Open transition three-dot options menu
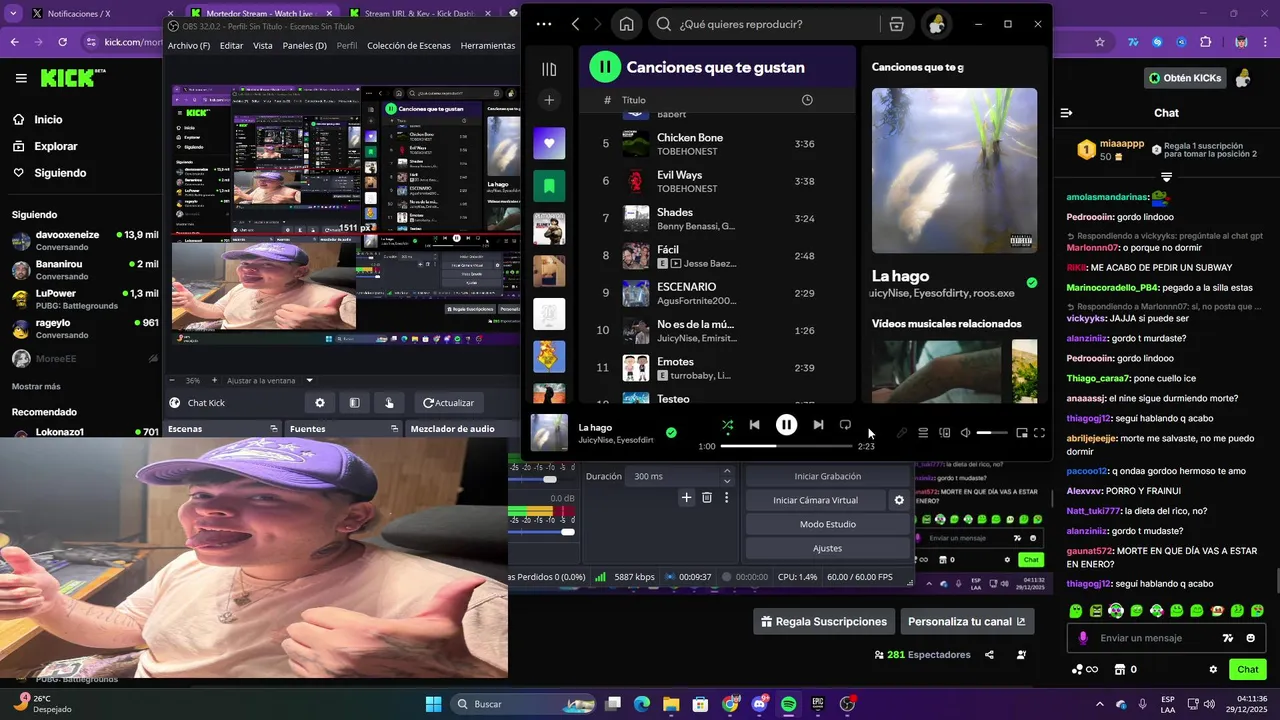The image size is (1280, 720). tap(727, 497)
